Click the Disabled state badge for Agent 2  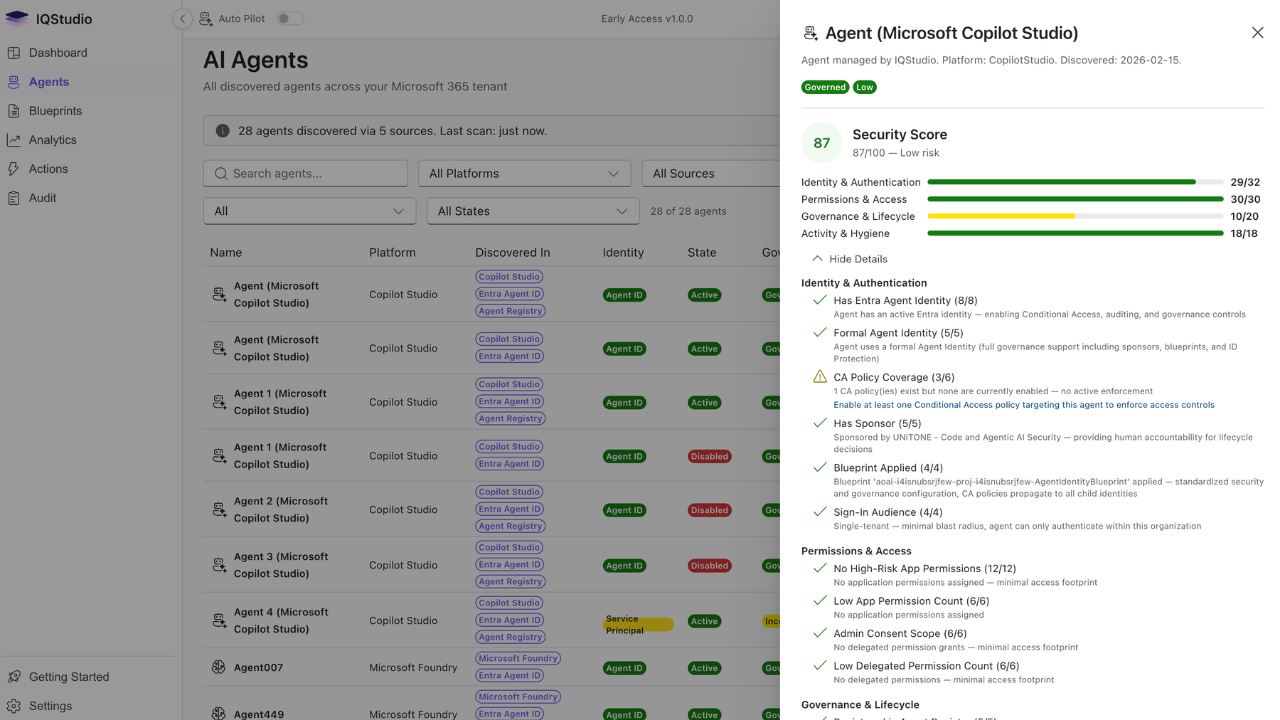click(x=709, y=510)
